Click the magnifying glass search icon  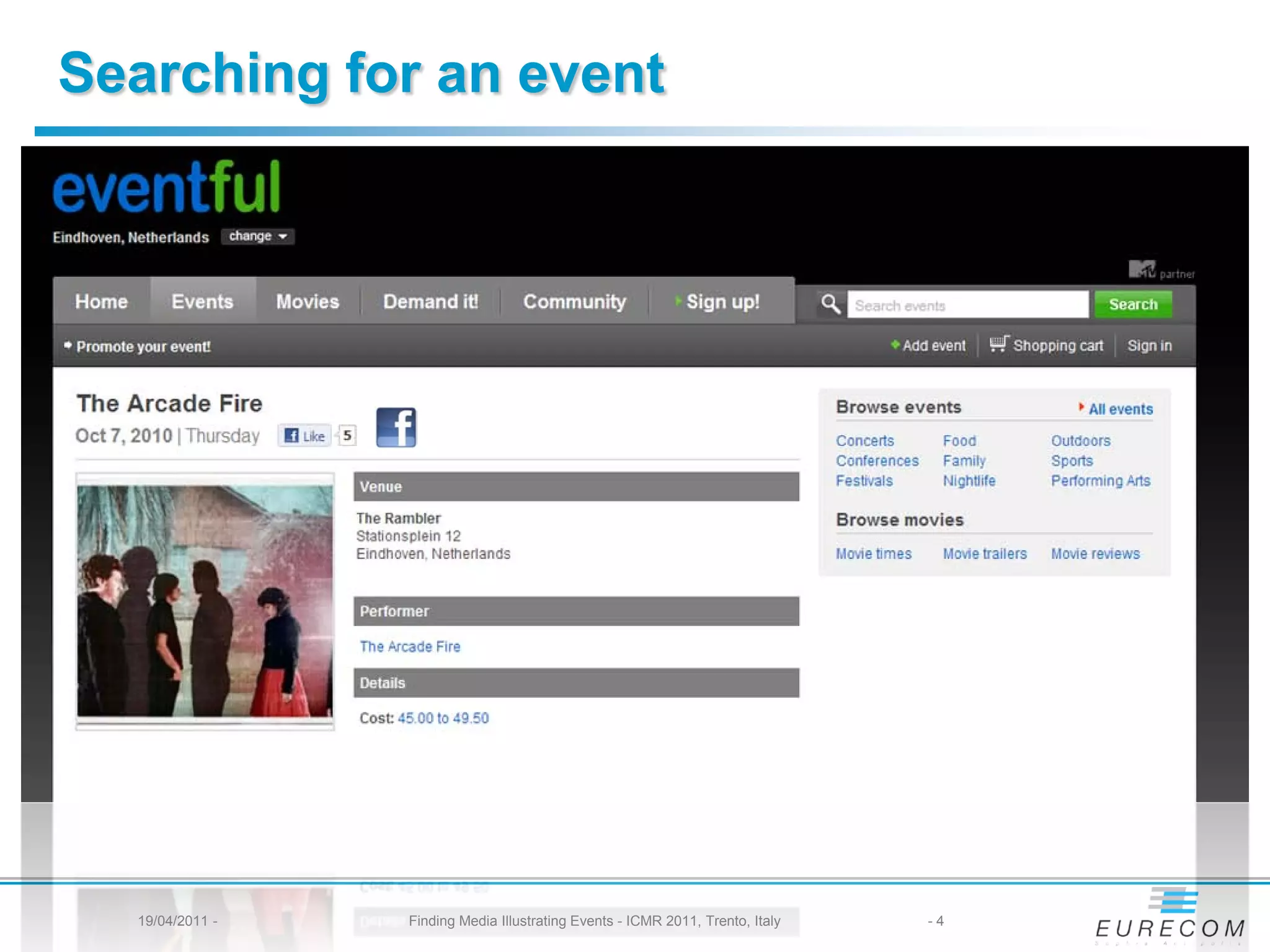[x=830, y=304]
